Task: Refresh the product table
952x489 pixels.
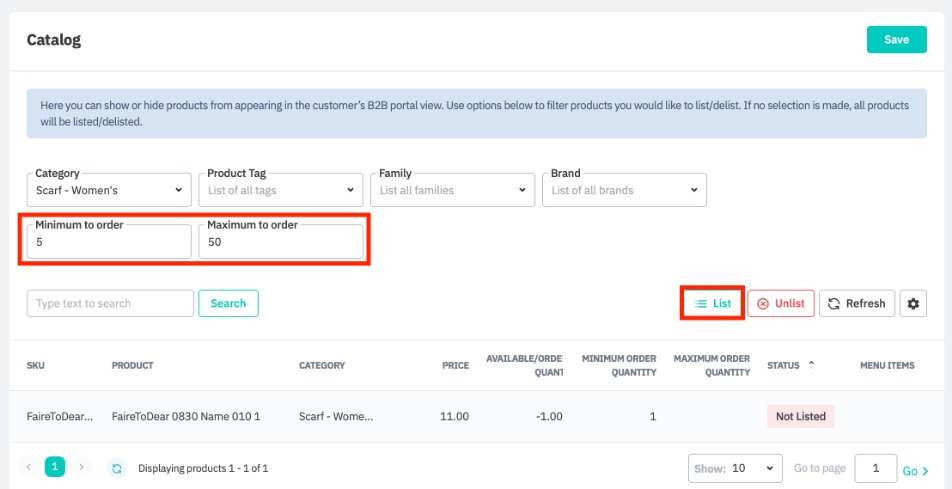Action: point(857,304)
